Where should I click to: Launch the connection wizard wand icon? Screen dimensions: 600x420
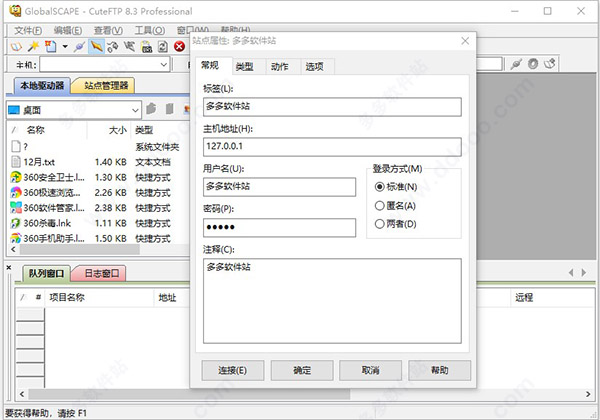(x=33, y=47)
